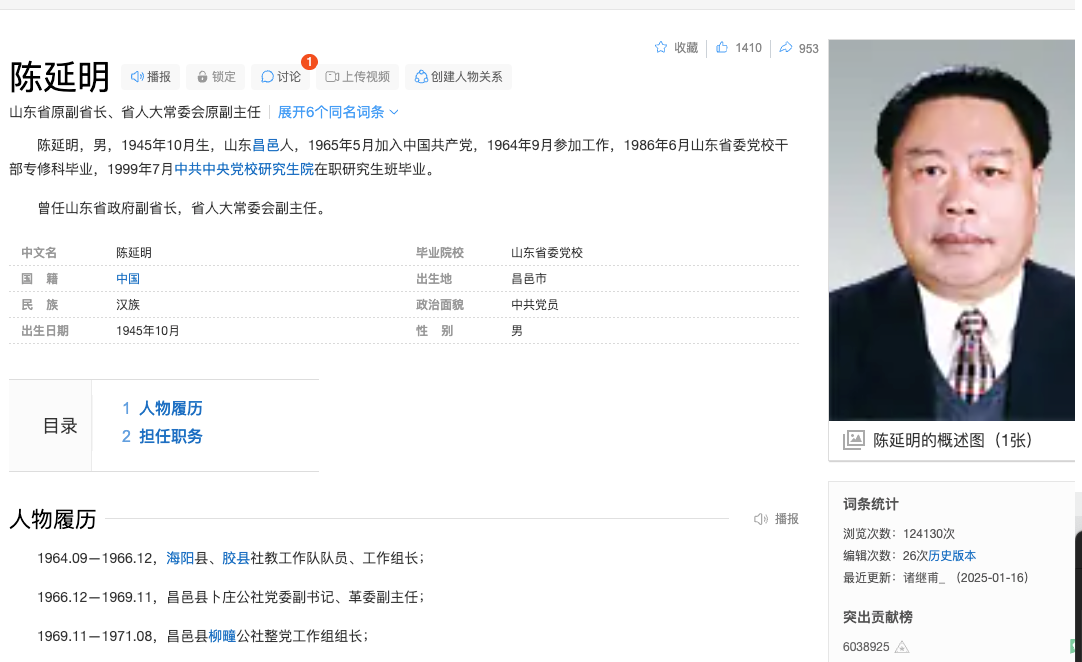Click the 播报 speaker button near title
The height and width of the screenshot is (662, 1082).
pyautogui.click(x=150, y=77)
